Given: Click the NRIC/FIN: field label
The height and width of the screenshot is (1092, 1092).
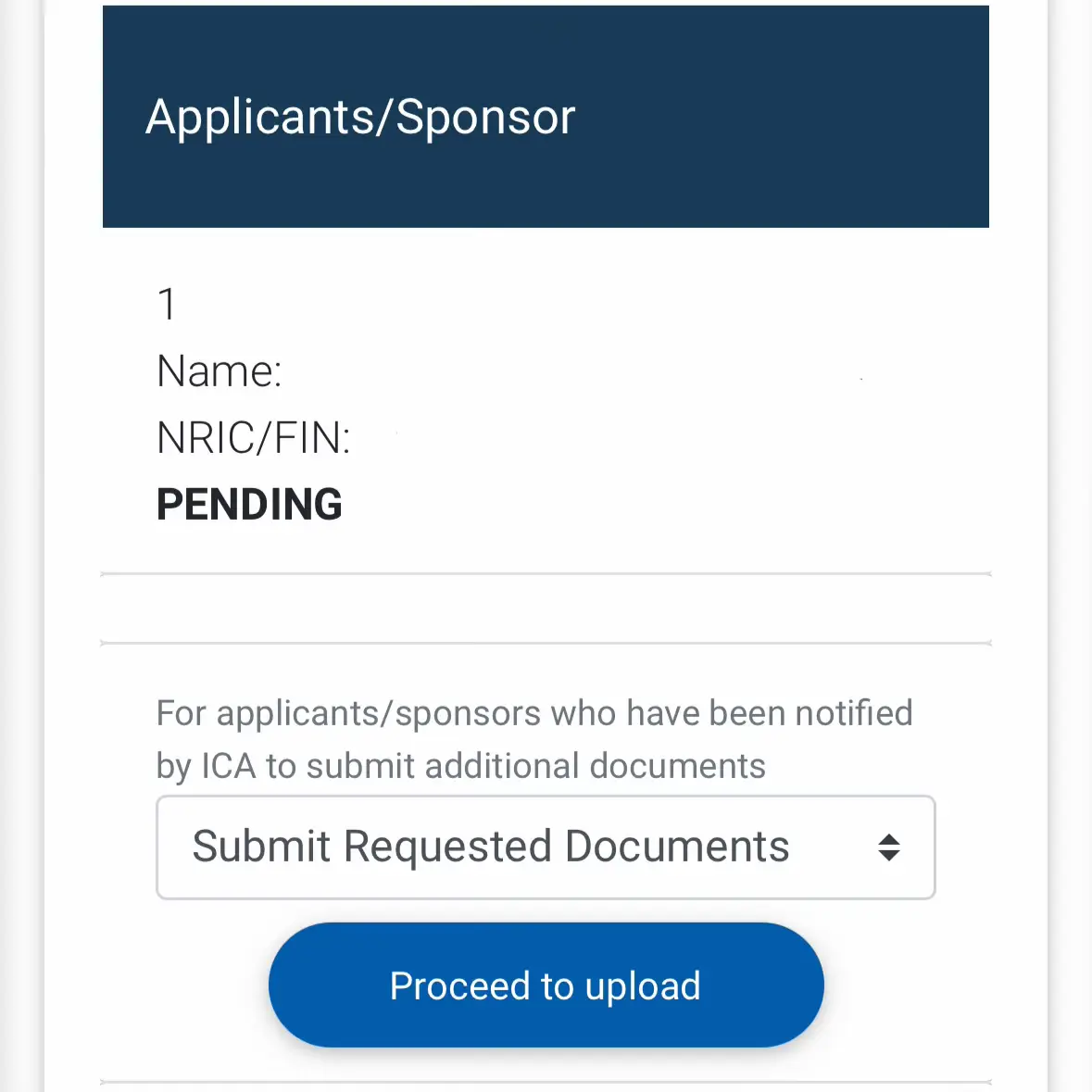Looking at the screenshot, I should tap(254, 437).
